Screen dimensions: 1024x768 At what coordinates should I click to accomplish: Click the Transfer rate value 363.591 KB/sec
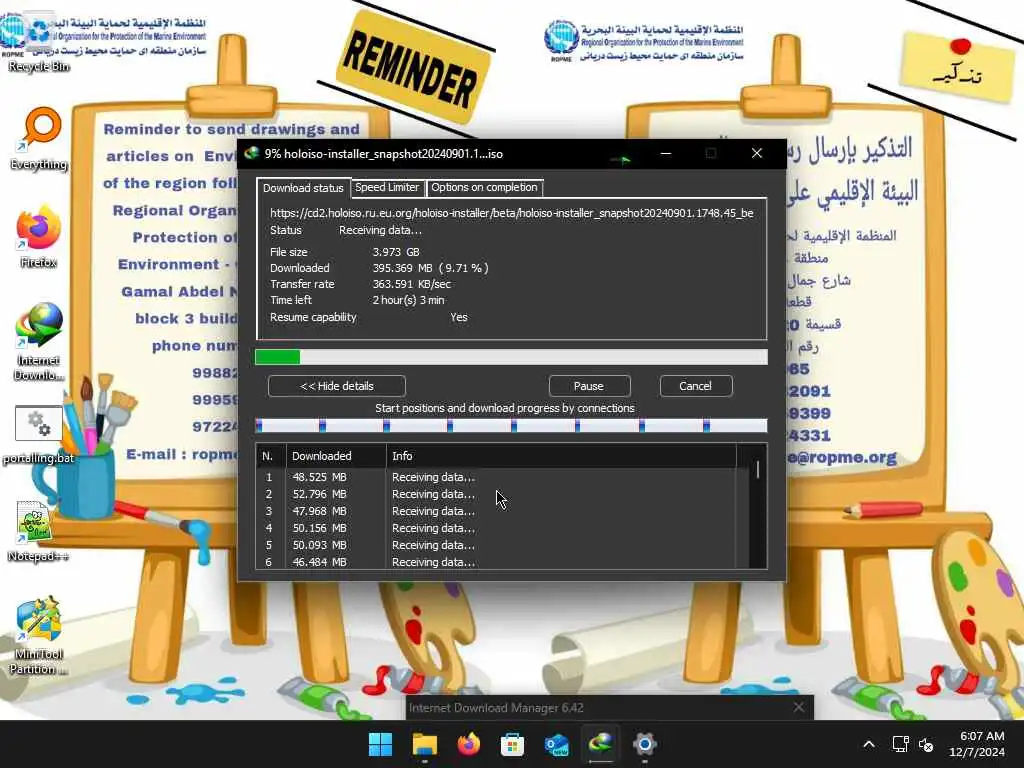click(x=412, y=284)
